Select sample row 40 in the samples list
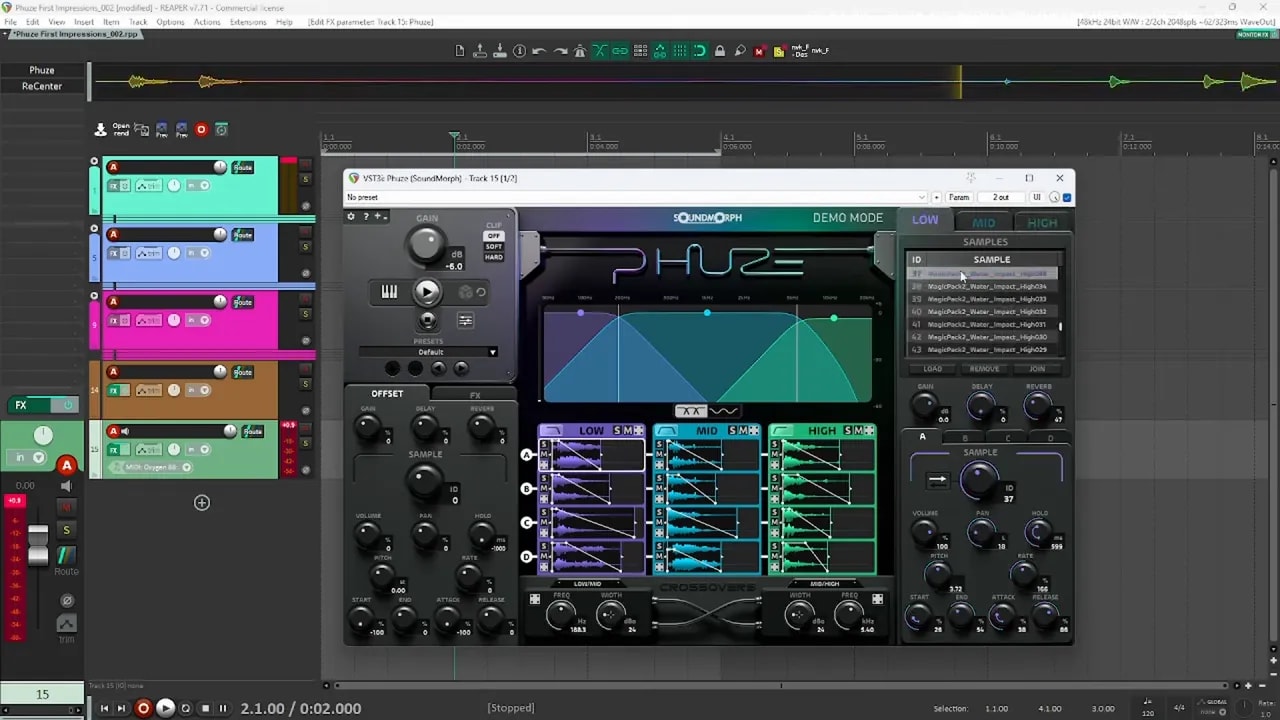 (x=984, y=311)
